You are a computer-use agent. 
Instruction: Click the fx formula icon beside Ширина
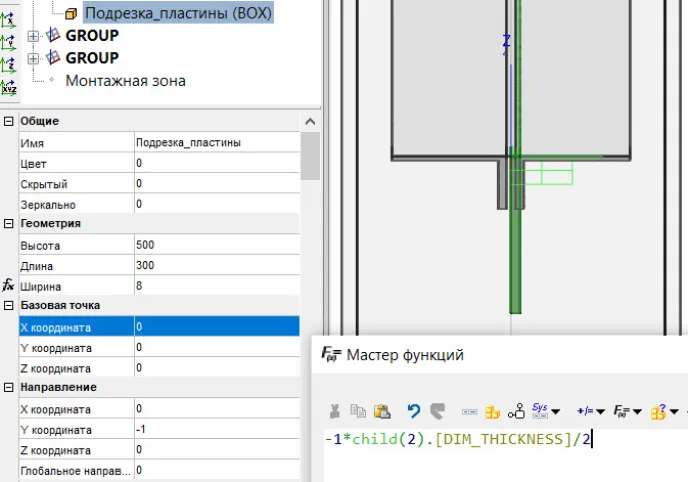(9, 285)
